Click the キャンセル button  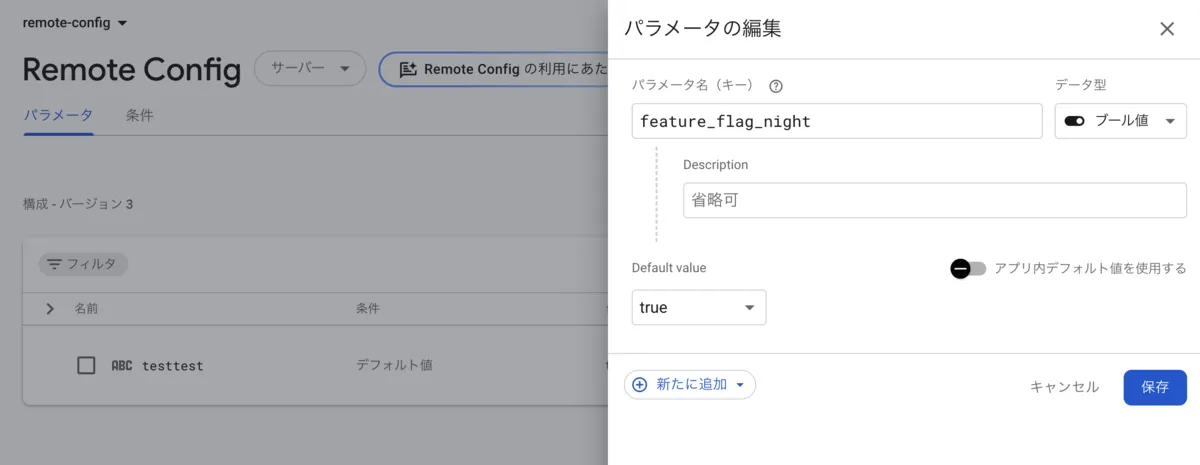click(x=1064, y=387)
